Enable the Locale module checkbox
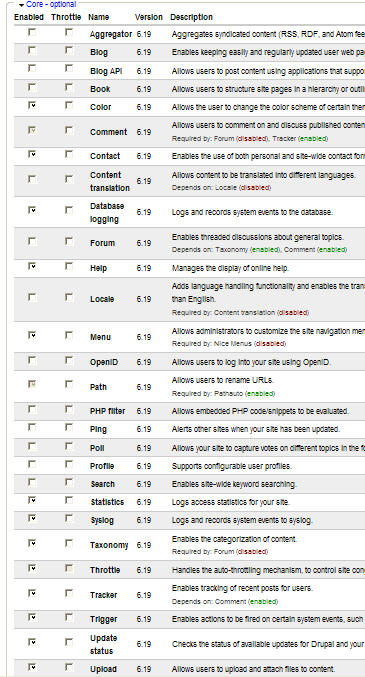The image size is (365, 677). [32, 297]
